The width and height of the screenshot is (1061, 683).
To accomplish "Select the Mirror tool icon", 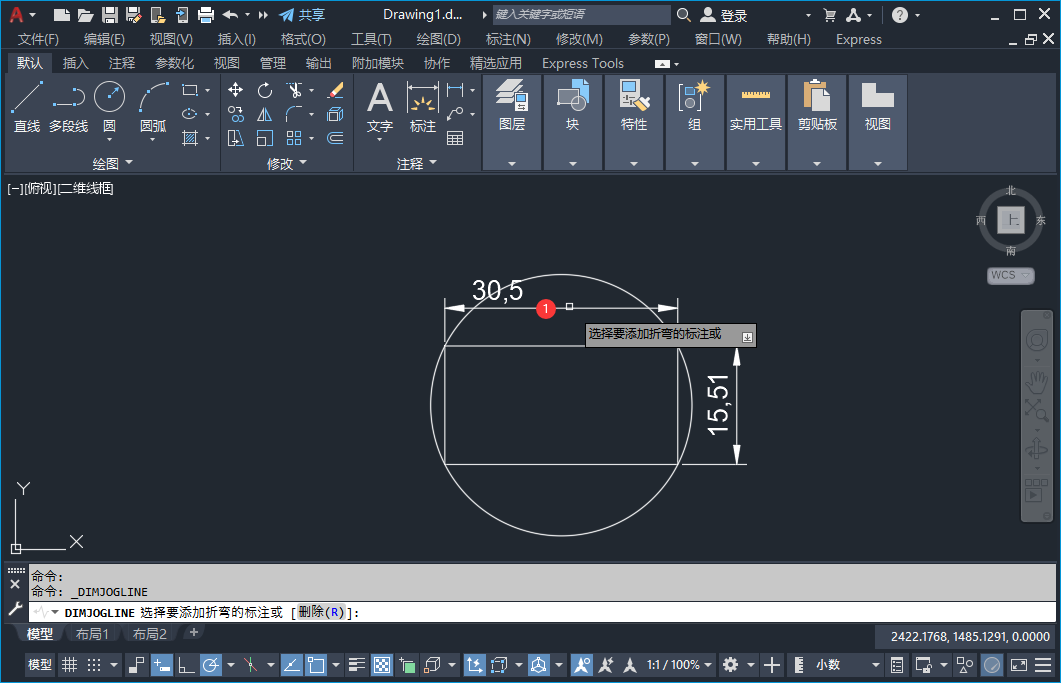I will (x=265, y=114).
